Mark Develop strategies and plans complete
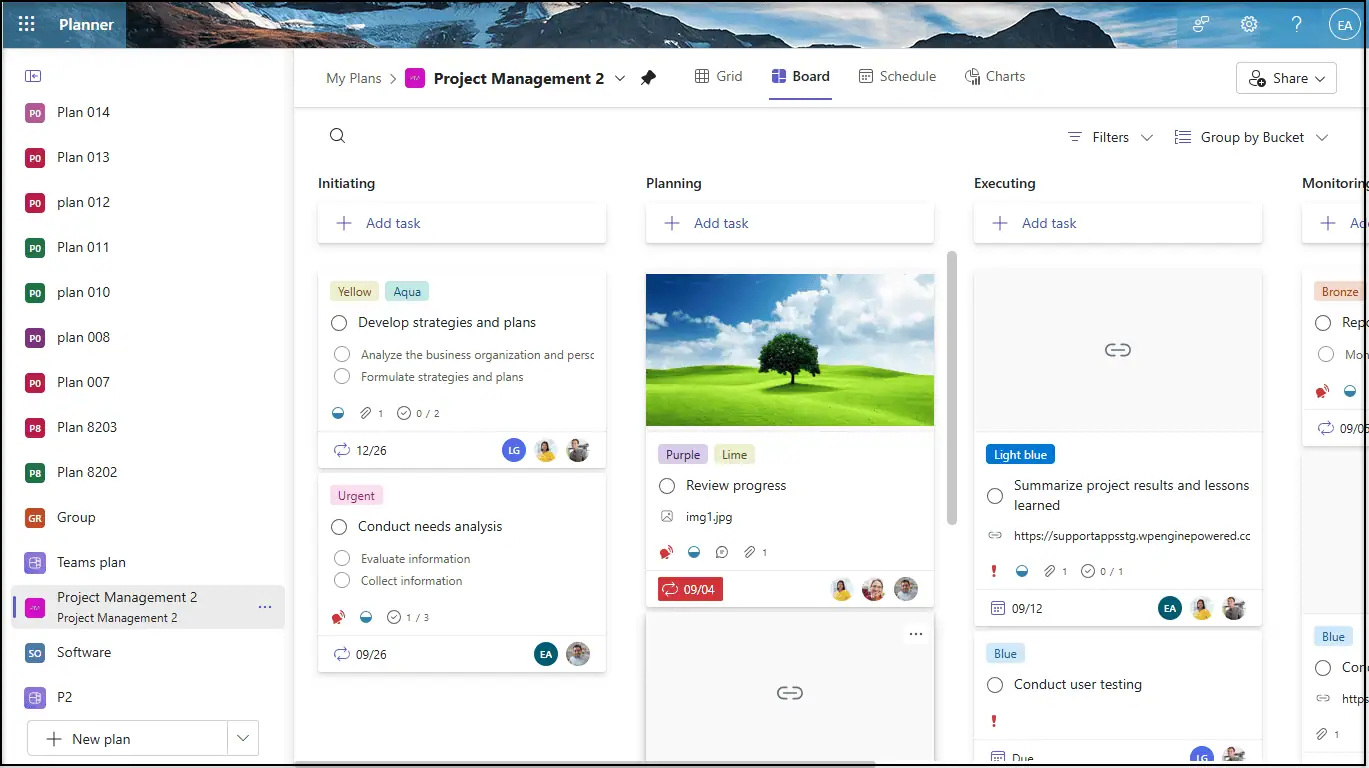 coord(339,323)
